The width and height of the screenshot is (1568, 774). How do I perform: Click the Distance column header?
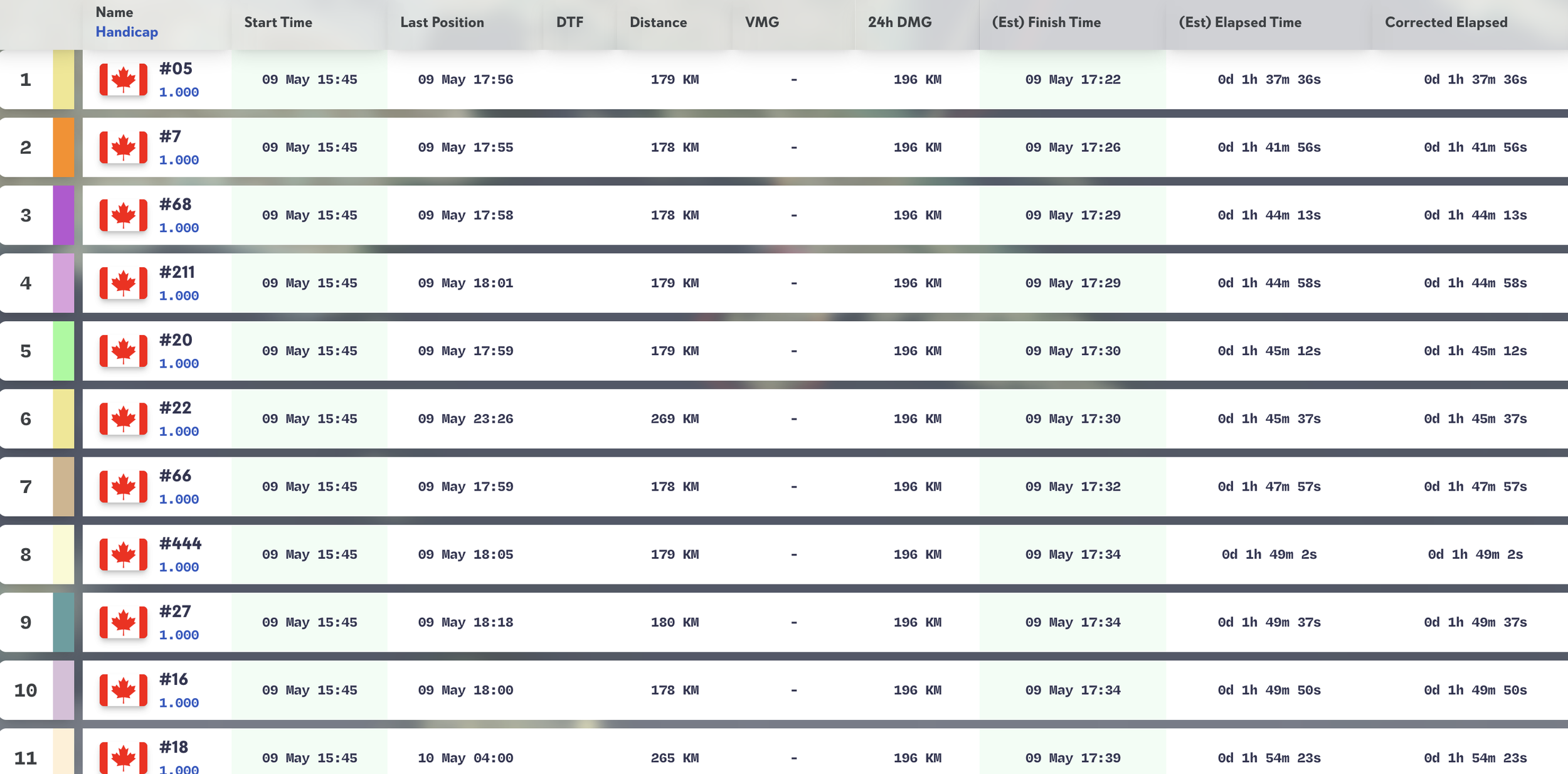(x=658, y=23)
